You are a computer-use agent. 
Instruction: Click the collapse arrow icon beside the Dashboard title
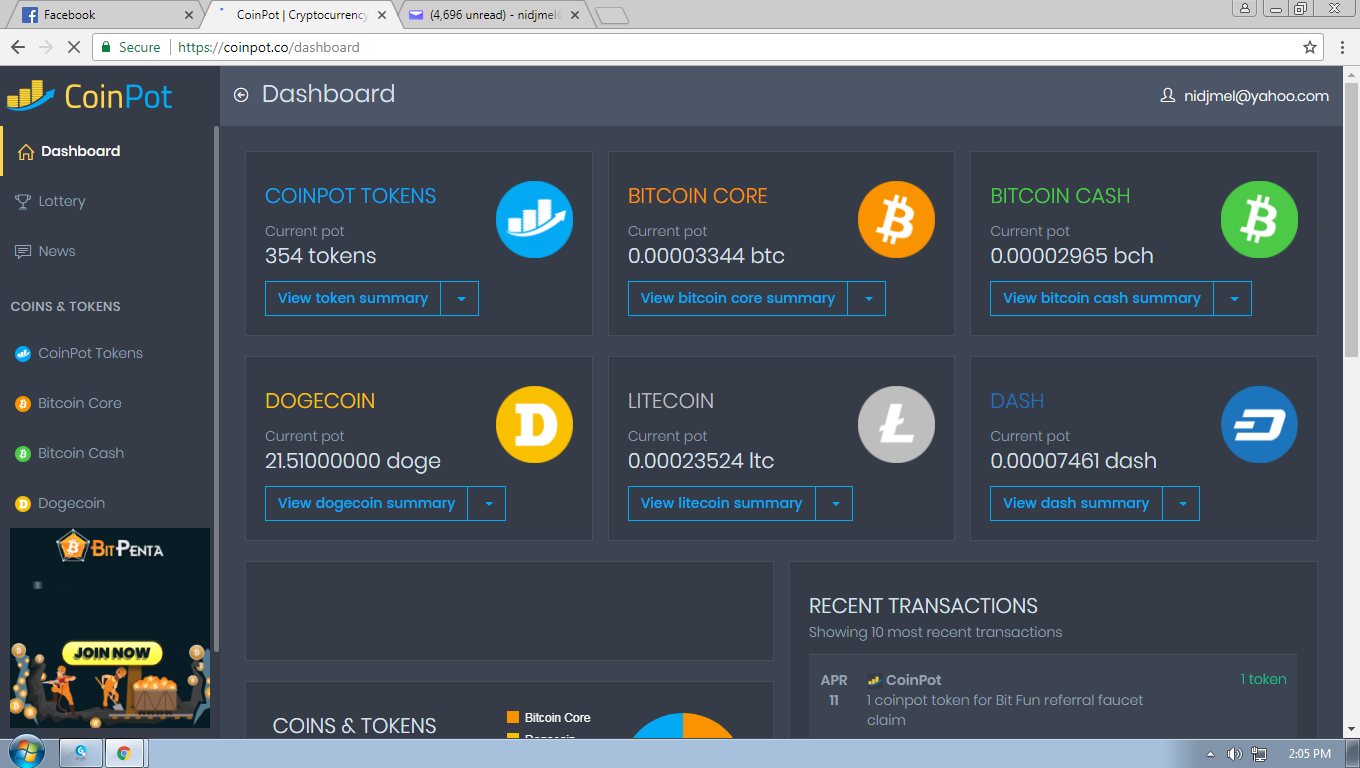[x=241, y=95]
